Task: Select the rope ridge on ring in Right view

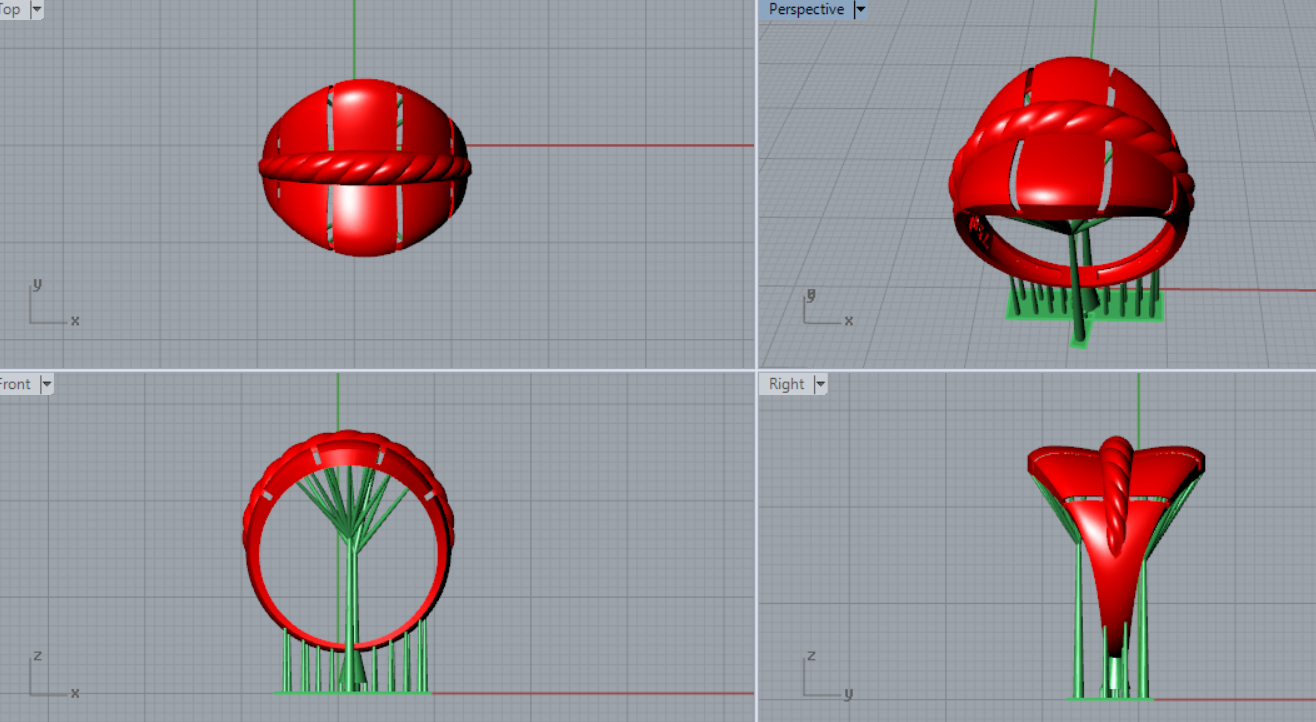Action: [x=1115, y=490]
